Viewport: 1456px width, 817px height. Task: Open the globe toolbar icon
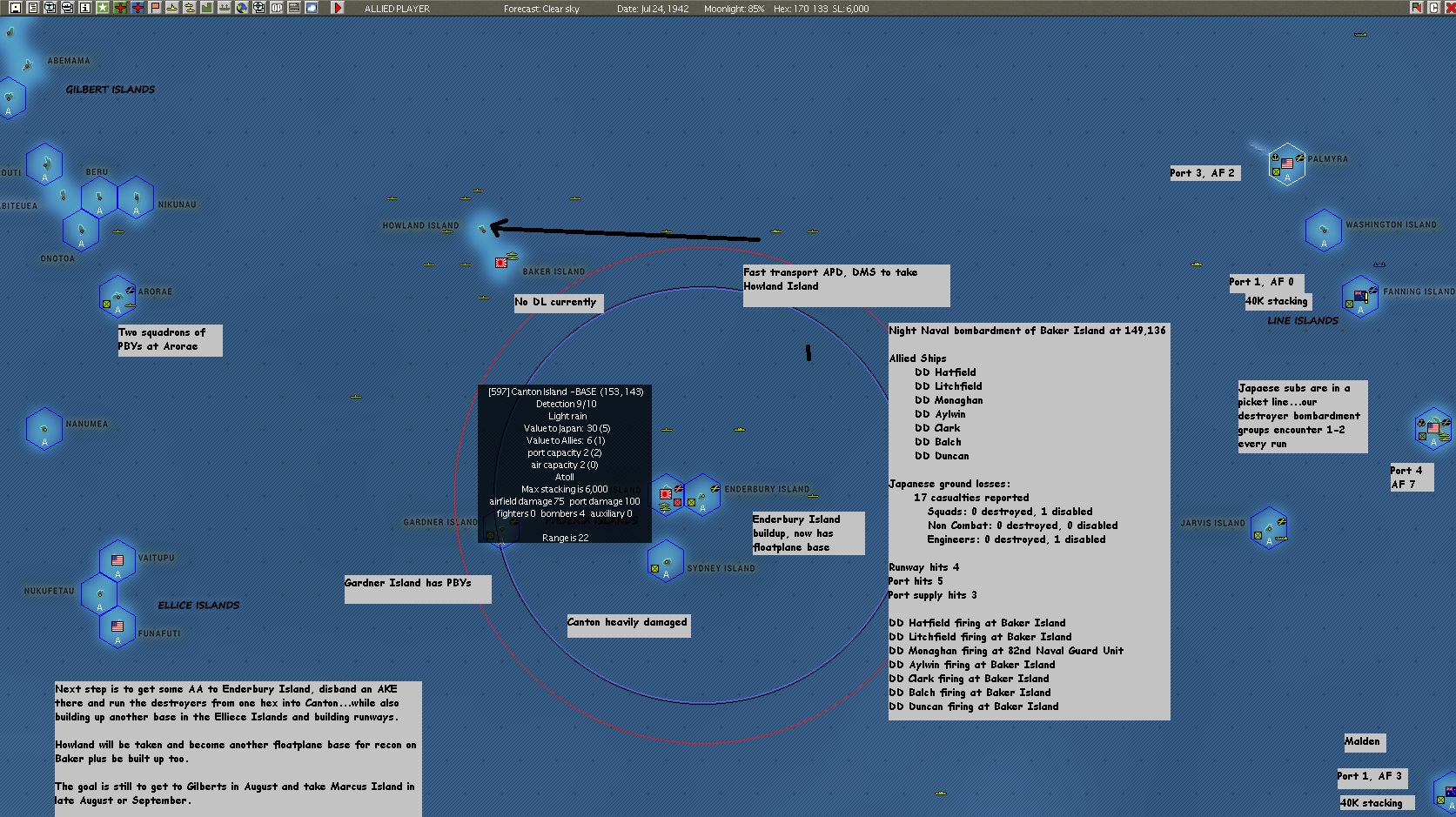tap(242, 8)
